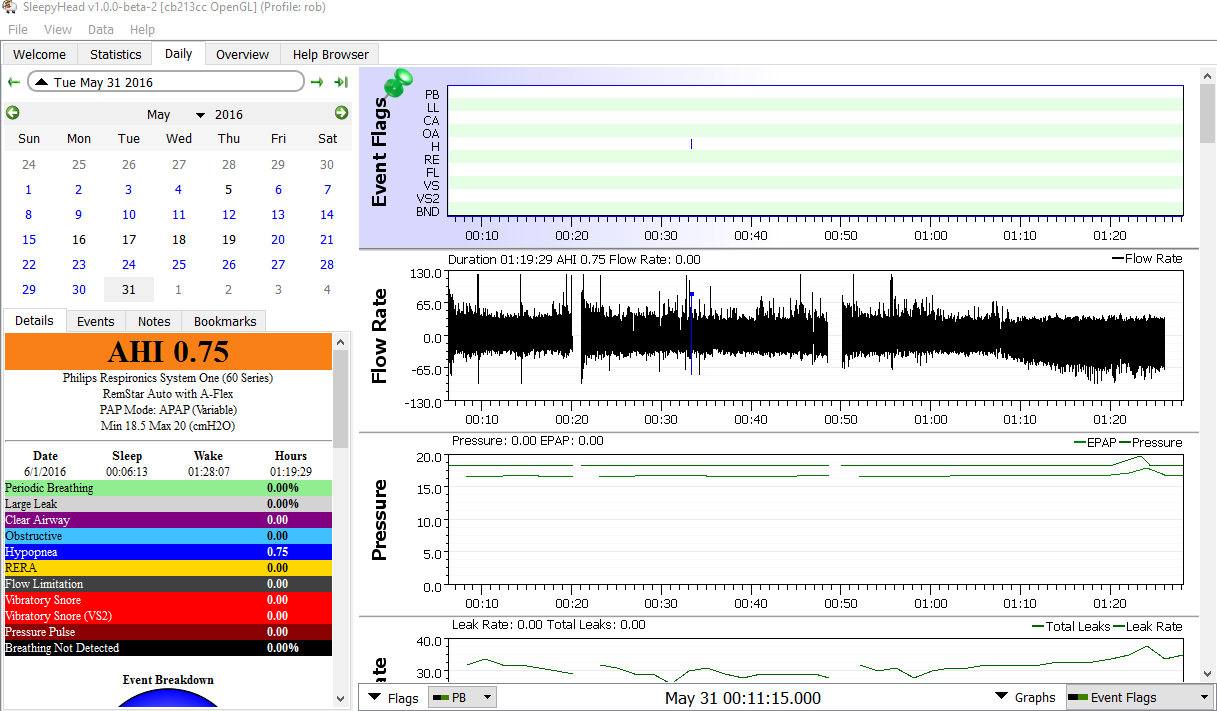Open the PB flags dropdown

(461, 697)
